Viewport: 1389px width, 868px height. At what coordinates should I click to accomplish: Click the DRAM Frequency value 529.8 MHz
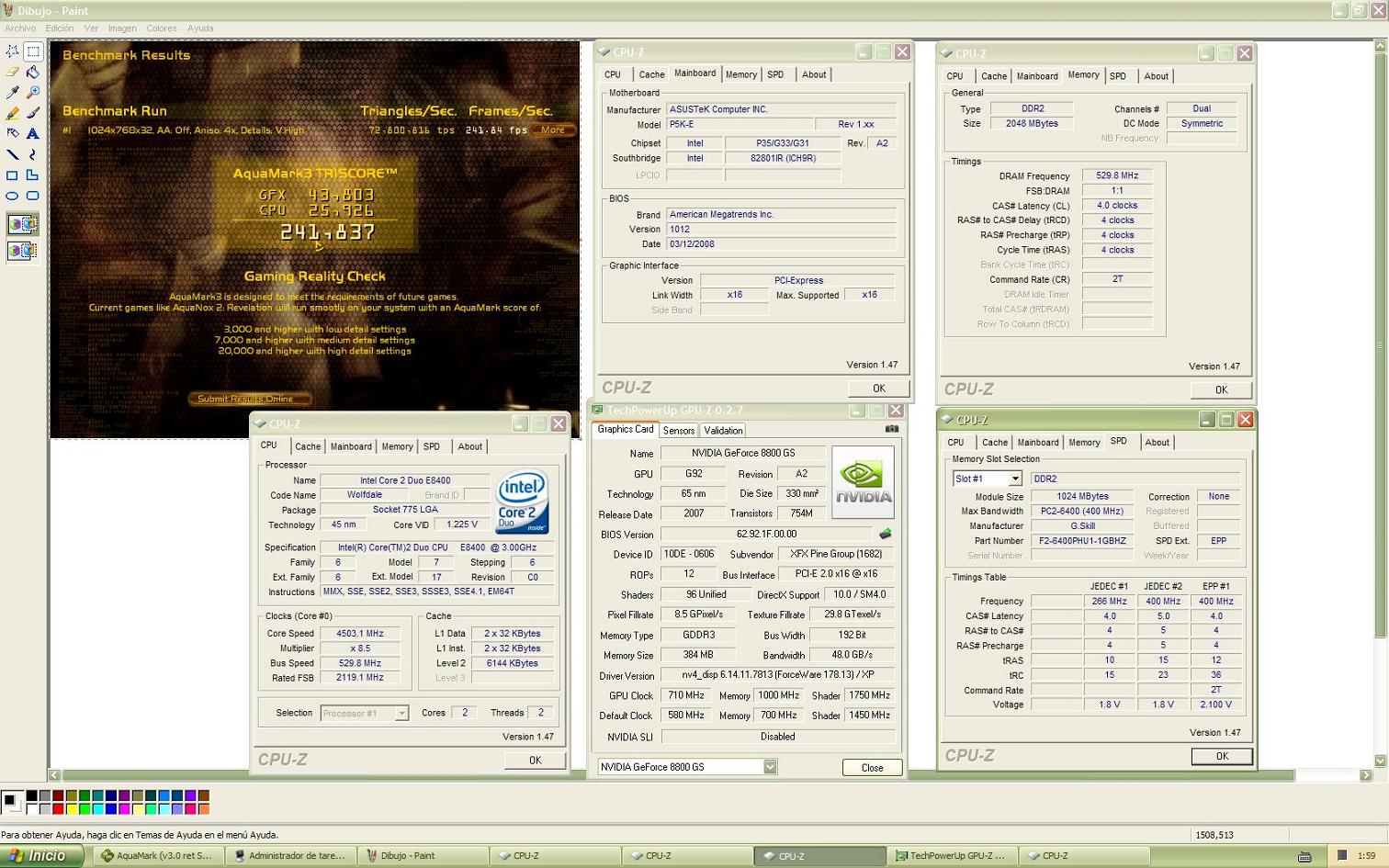point(1117,175)
